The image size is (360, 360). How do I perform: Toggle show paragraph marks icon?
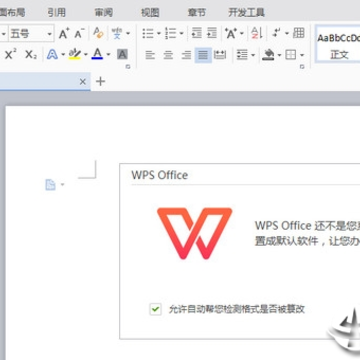[276, 33]
